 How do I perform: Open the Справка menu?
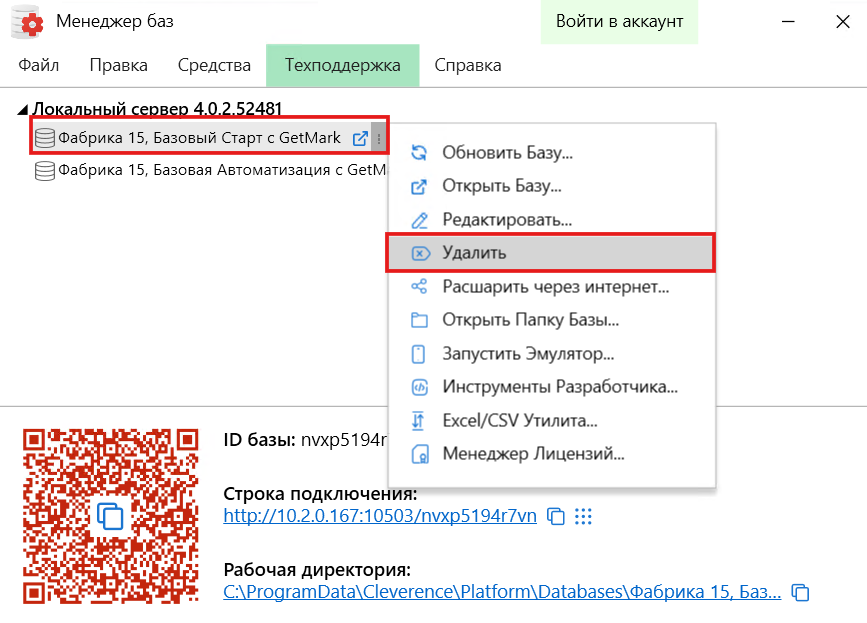pos(468,65)
